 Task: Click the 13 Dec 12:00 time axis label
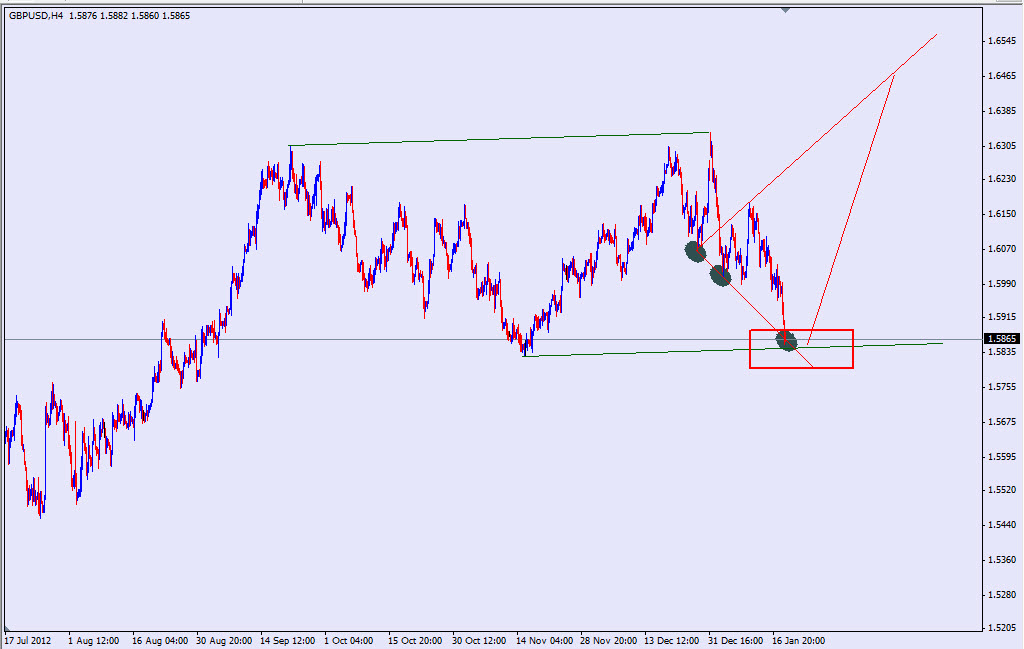pos(673,641)
